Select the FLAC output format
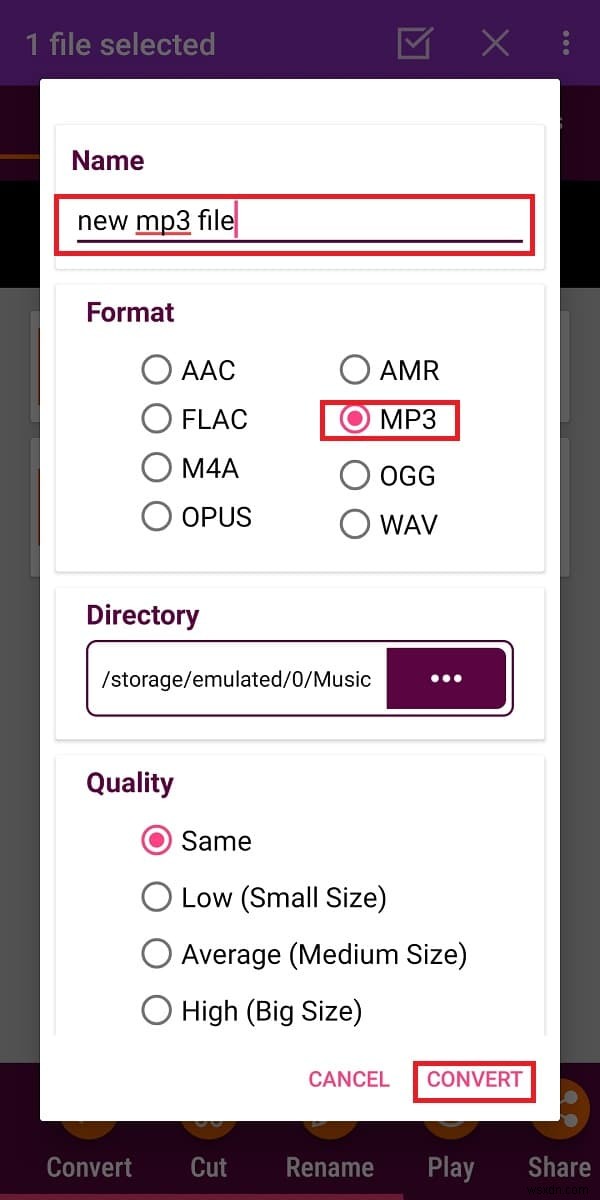 (157, 419)
